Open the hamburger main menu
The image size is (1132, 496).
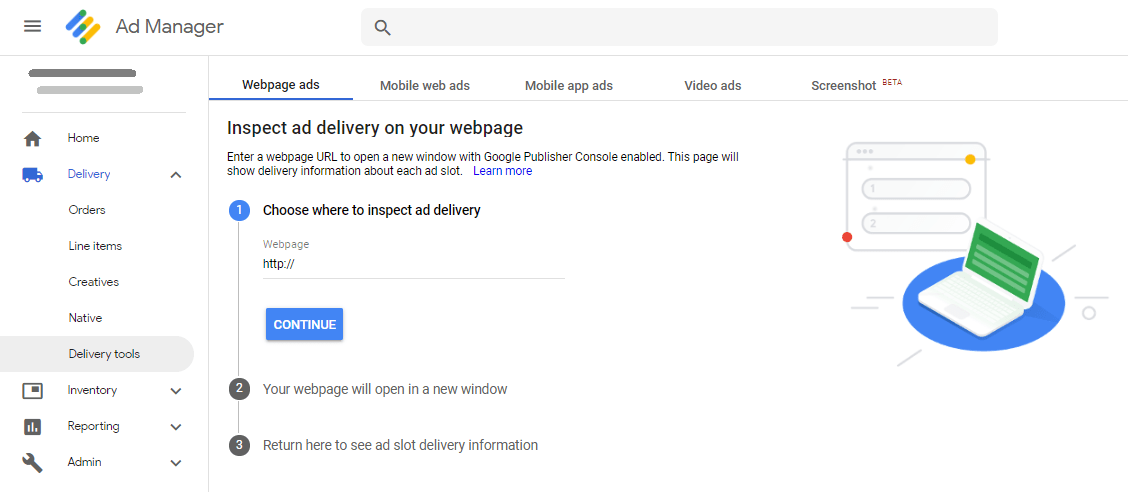point(32,26)
